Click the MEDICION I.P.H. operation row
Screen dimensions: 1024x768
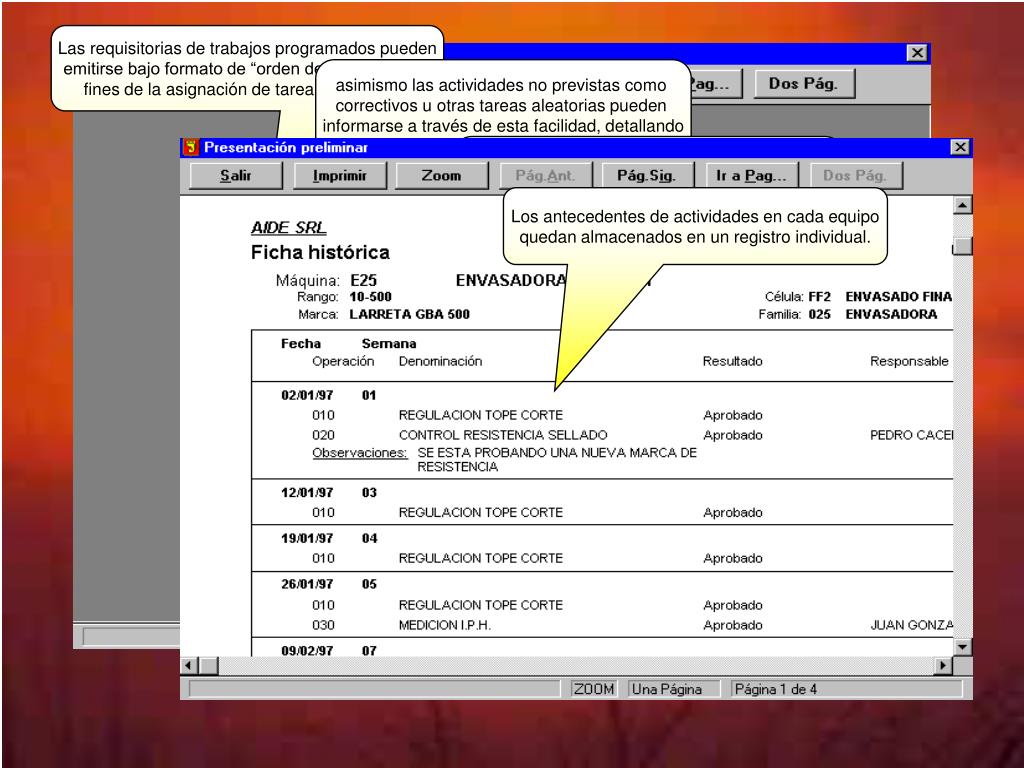445,626
